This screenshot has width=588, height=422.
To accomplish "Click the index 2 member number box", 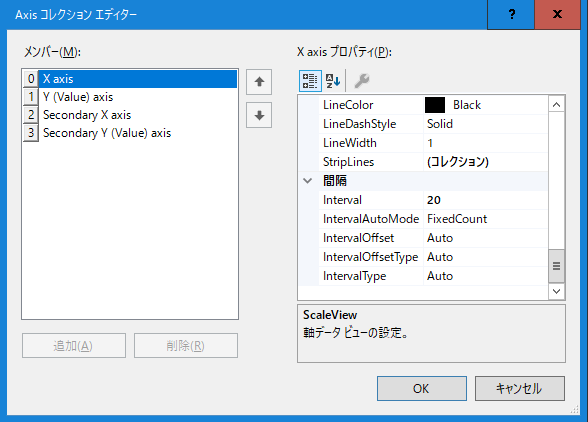I will pyautogui.click(x=31, y=115).
